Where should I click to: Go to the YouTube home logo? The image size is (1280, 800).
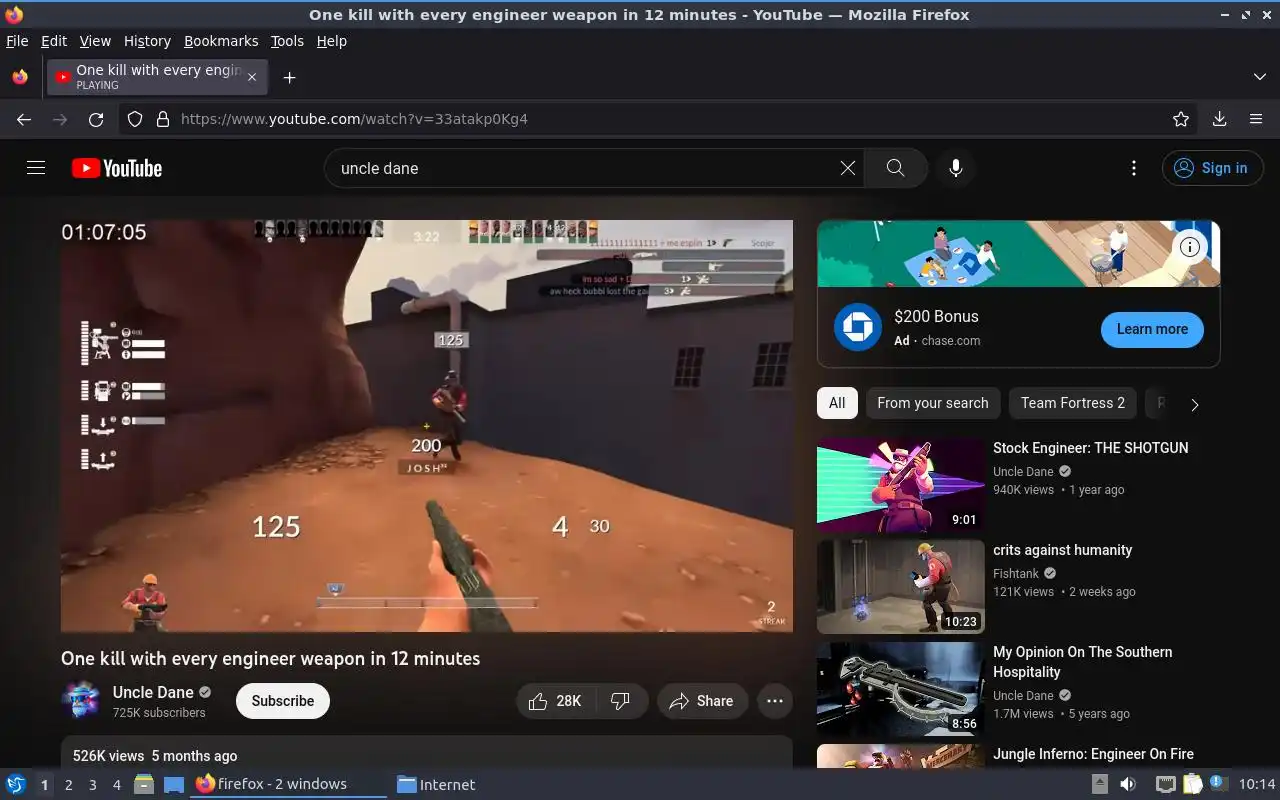coord(117,168)
